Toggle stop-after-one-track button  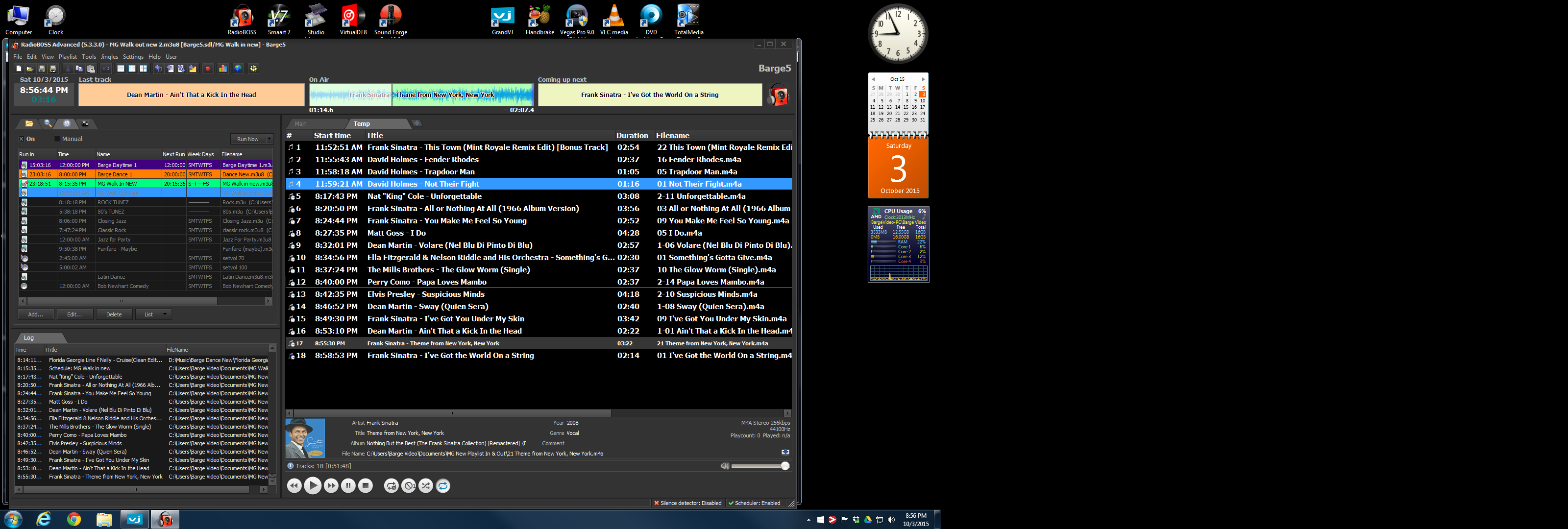(x=409, y=486)
